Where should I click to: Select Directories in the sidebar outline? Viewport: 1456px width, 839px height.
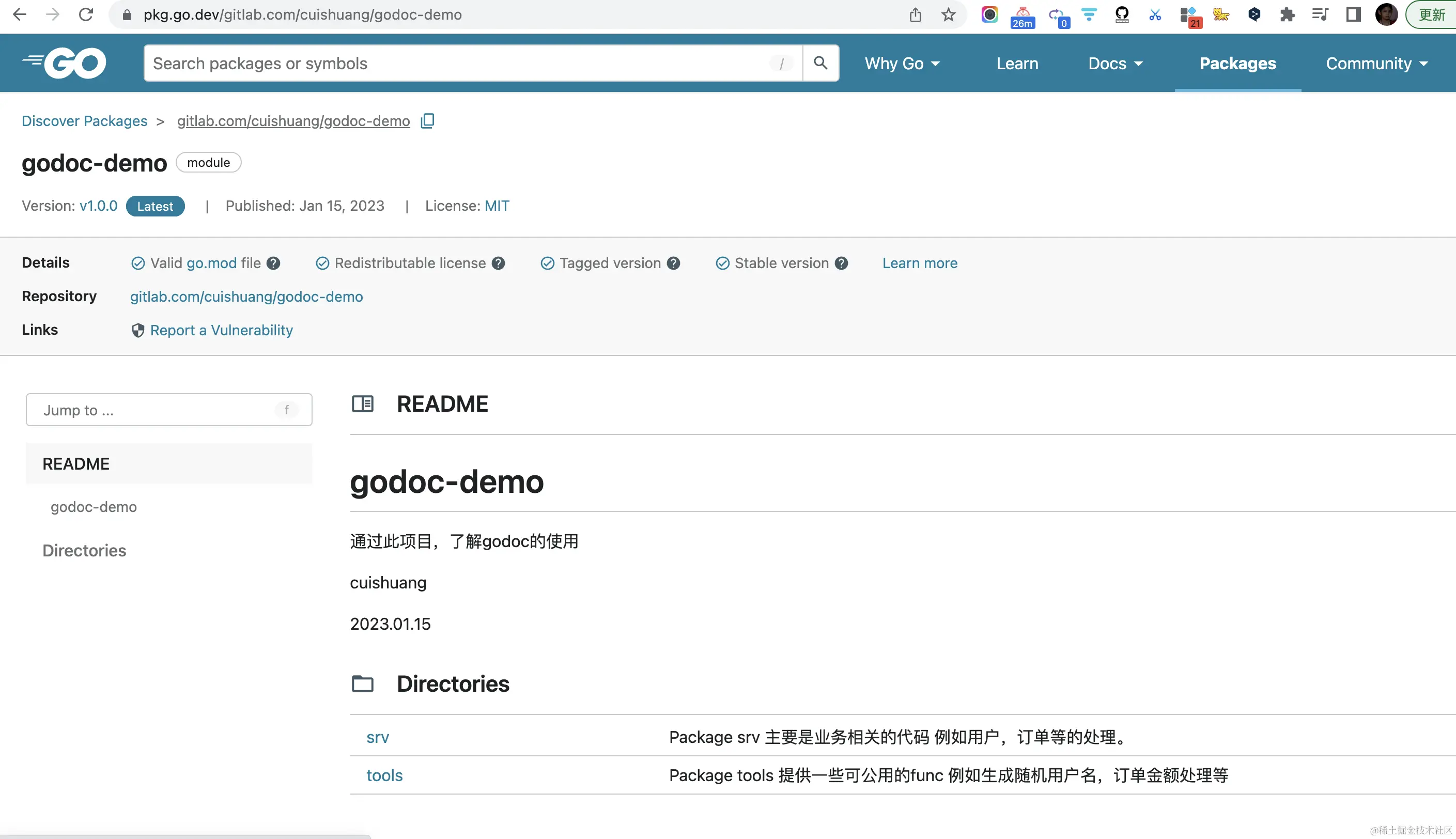pyautogui.click(x=84, y=550)
